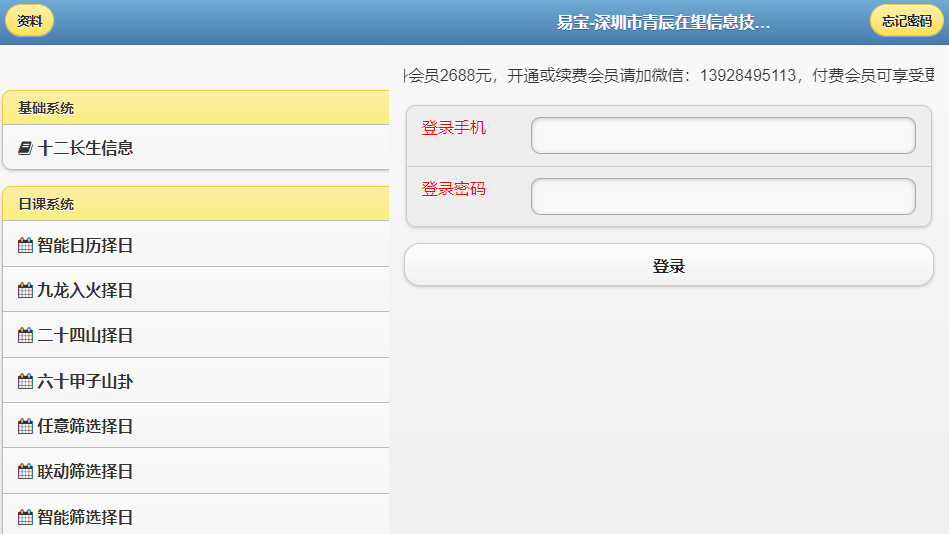
Task: Open the 资料 button in header
Action: pos(29,21)
